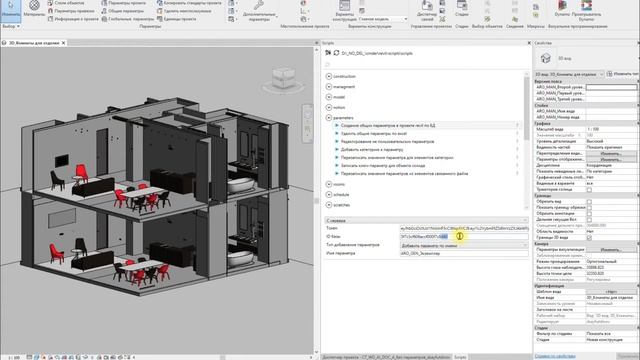Run script Удалить общие параметры по excel
This screenshot has height=360, width=640.
(x=337, y=133)
